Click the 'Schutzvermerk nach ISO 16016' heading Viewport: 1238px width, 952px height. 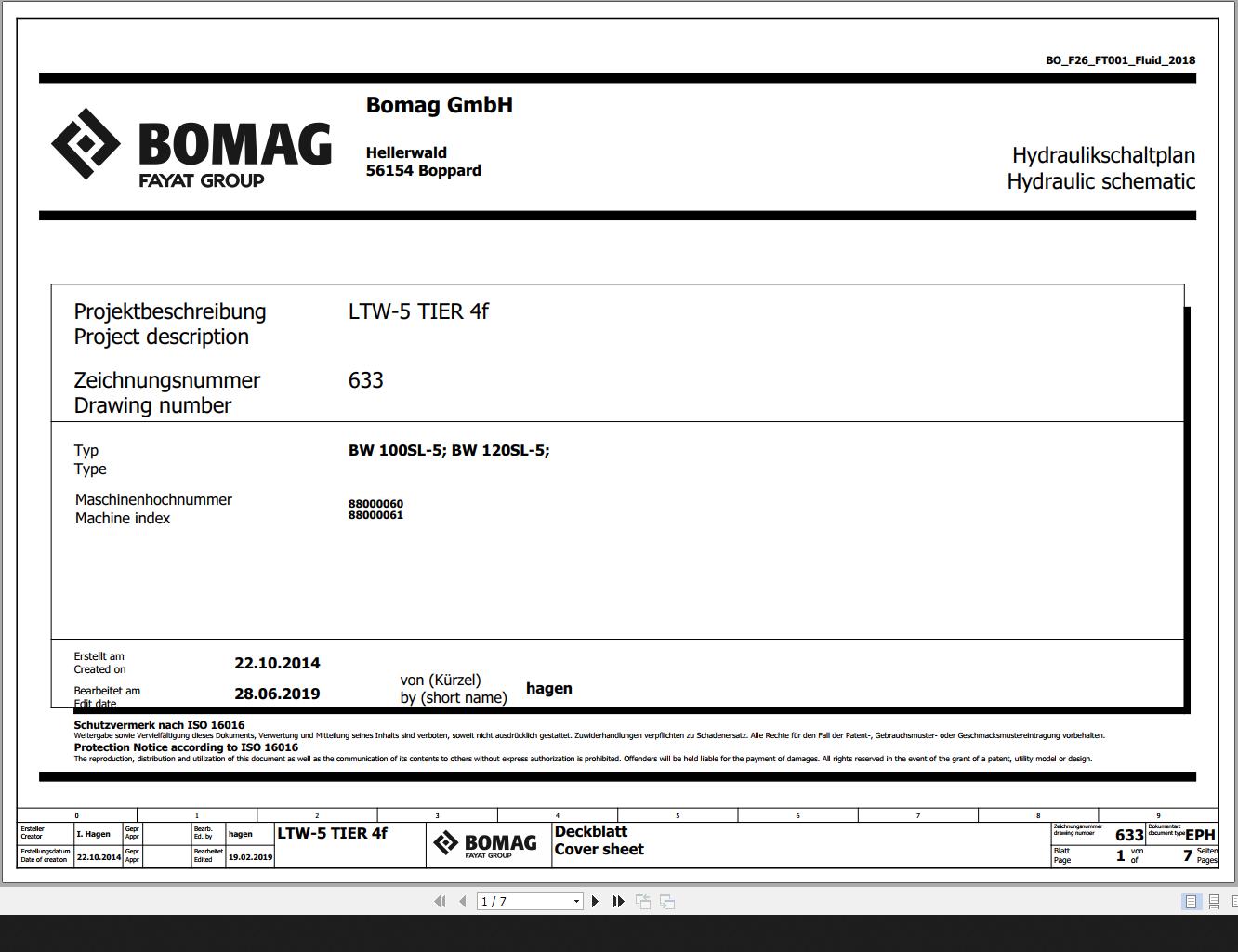pos(160,725)
